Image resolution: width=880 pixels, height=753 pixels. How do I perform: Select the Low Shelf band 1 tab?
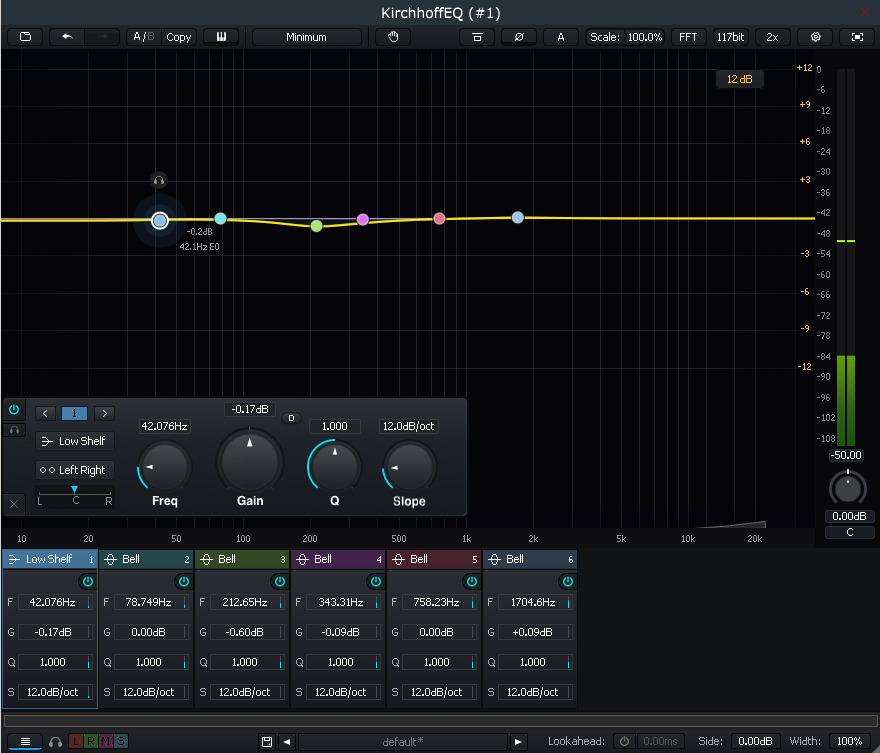50,559
